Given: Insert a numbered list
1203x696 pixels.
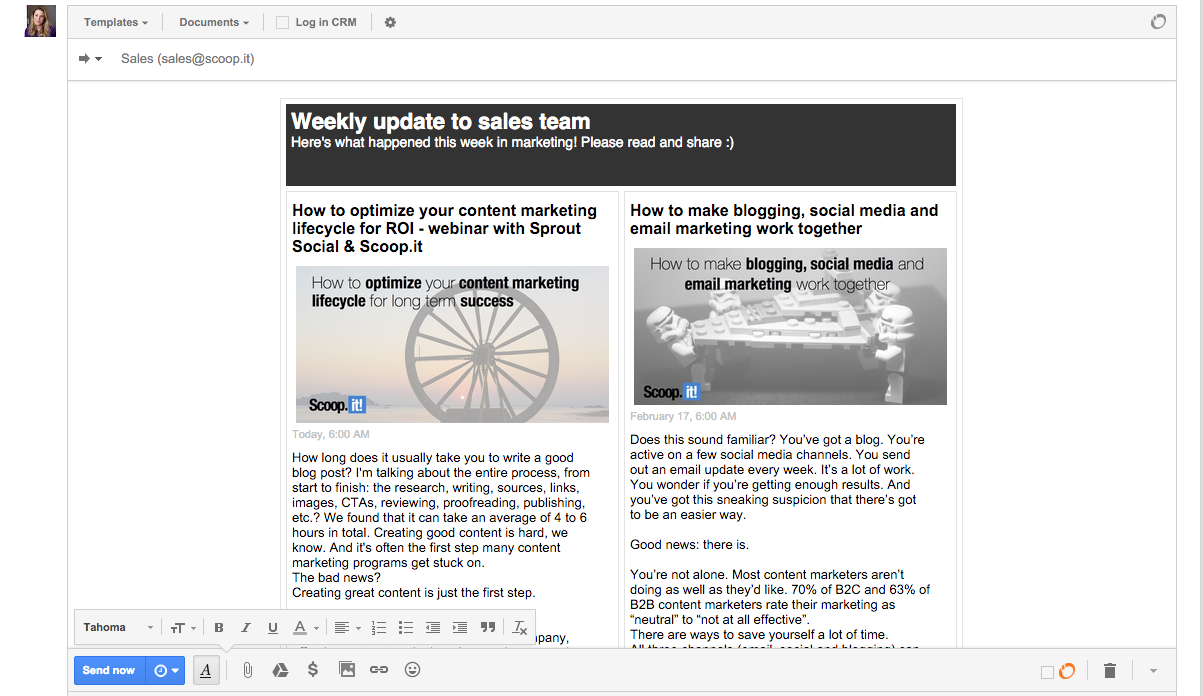Looking at the screenshot, I should 379,628.
